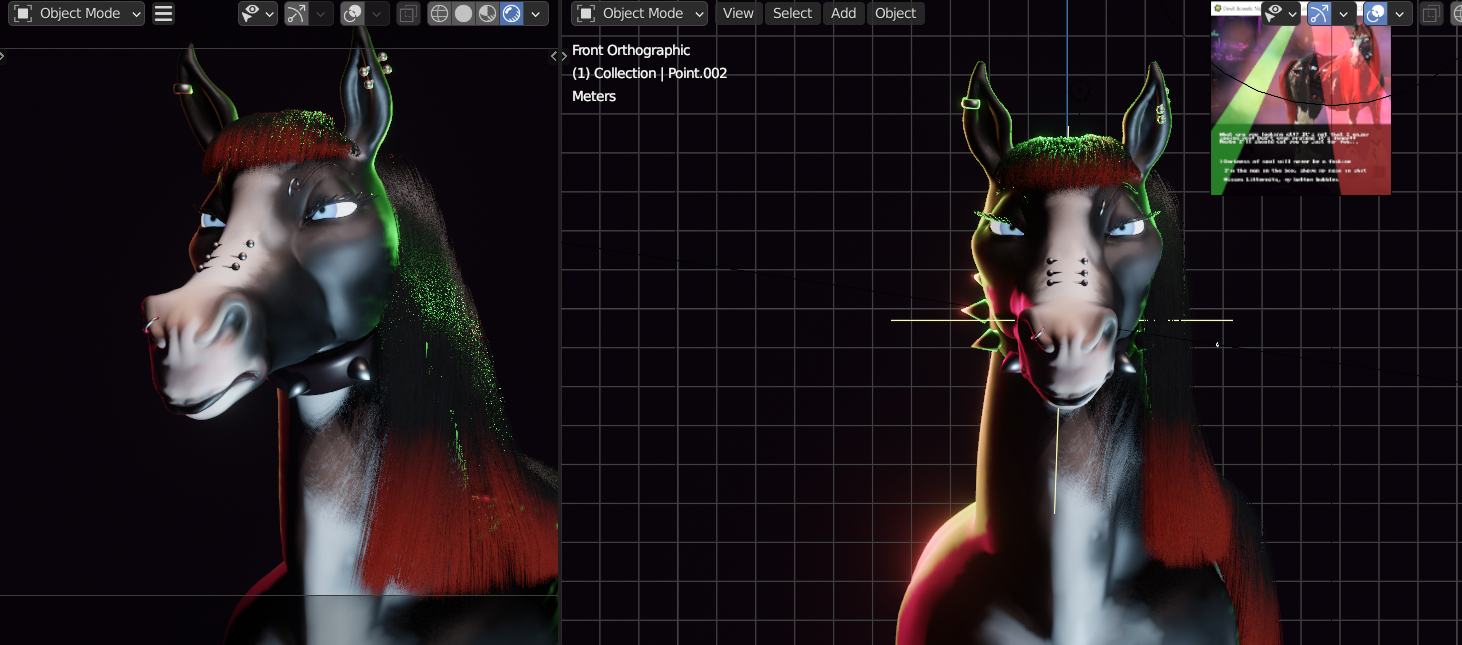Open the Object menu

(x=895, y=13)
